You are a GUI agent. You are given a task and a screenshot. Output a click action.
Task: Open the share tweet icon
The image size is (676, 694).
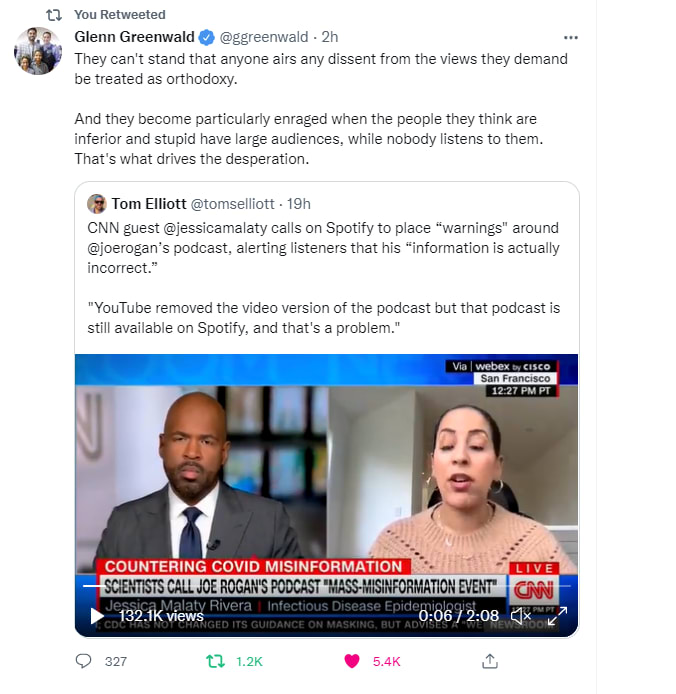pos(490,661)
